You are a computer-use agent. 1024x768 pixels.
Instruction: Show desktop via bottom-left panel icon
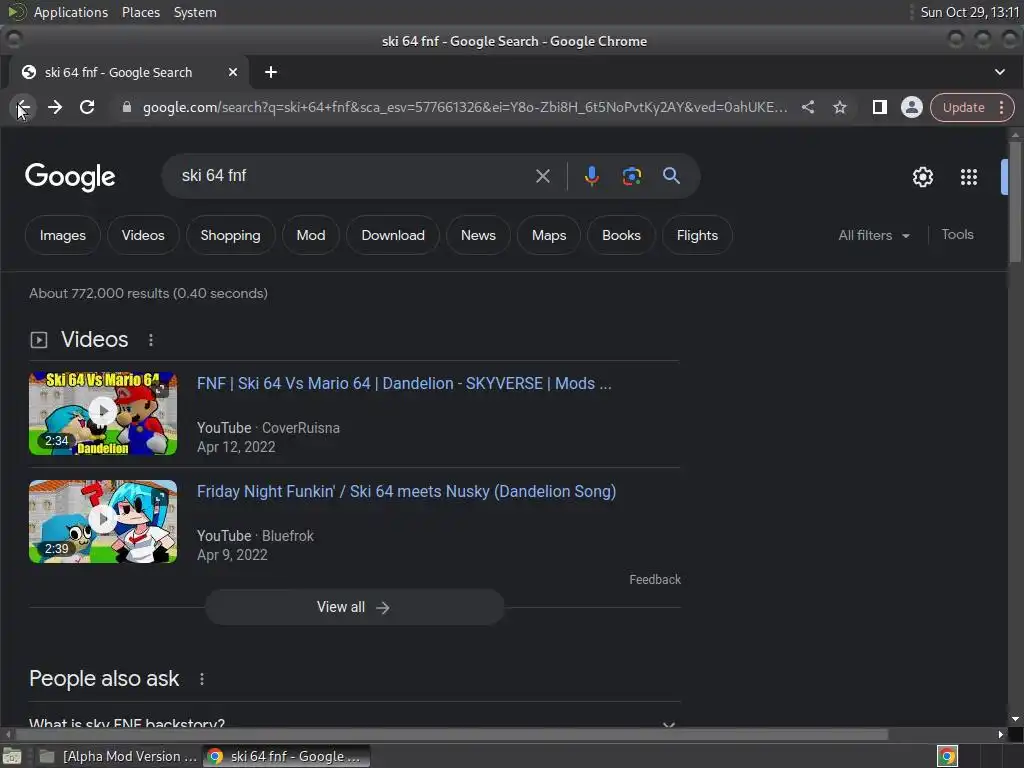(x=12, y=756)
